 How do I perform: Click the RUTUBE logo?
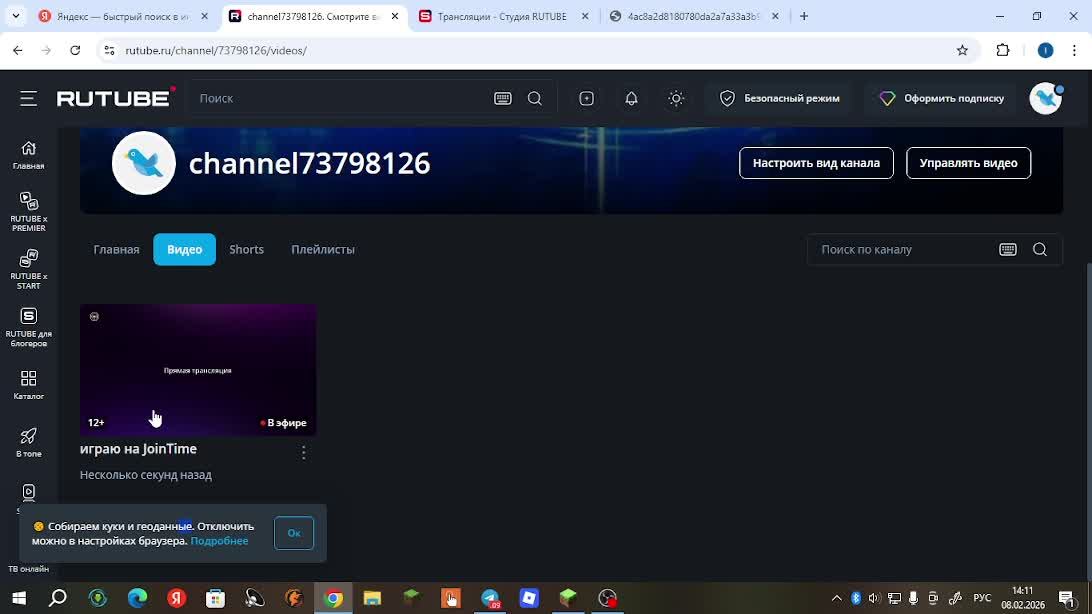tap(116, 97)
